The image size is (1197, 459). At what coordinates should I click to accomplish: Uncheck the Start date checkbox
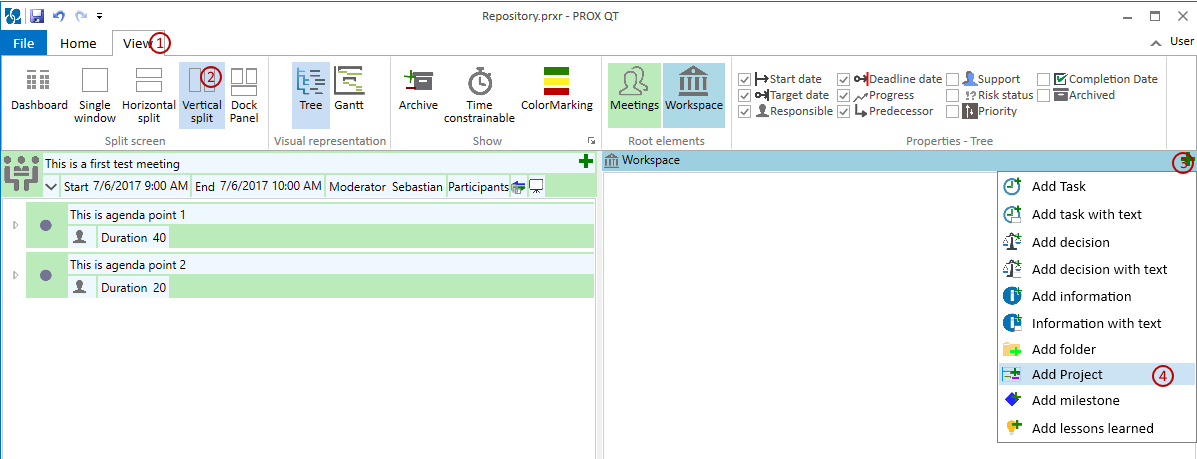(744, 79)
